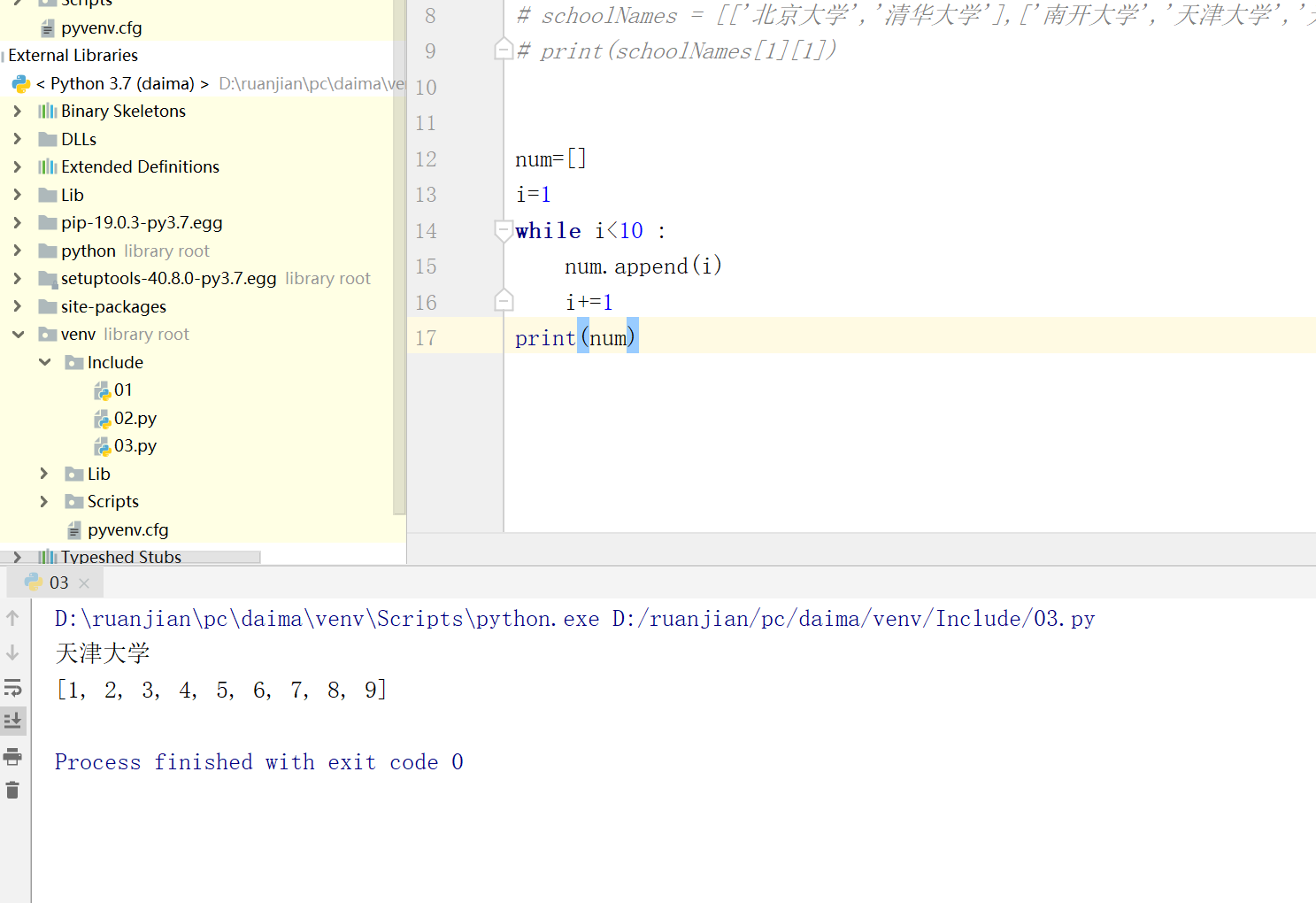Select the Python interpreter icon for Python 3.7
This screenshot has height=903, width=1316.
20,83
